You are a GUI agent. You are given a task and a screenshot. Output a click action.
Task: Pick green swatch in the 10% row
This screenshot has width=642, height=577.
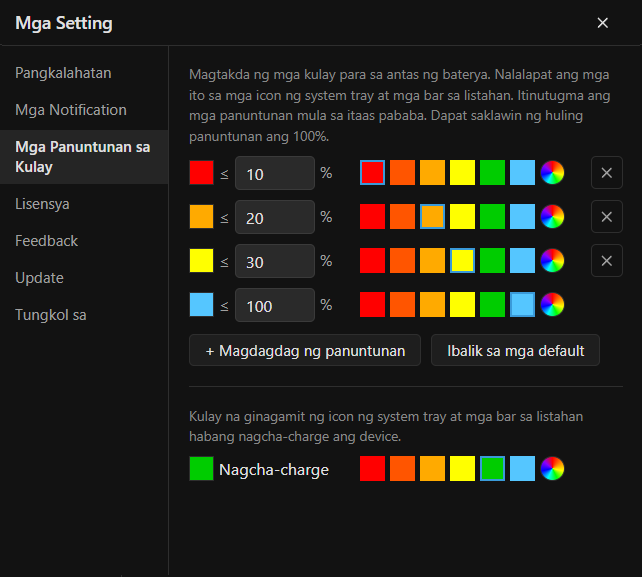[x=492, y=172]
